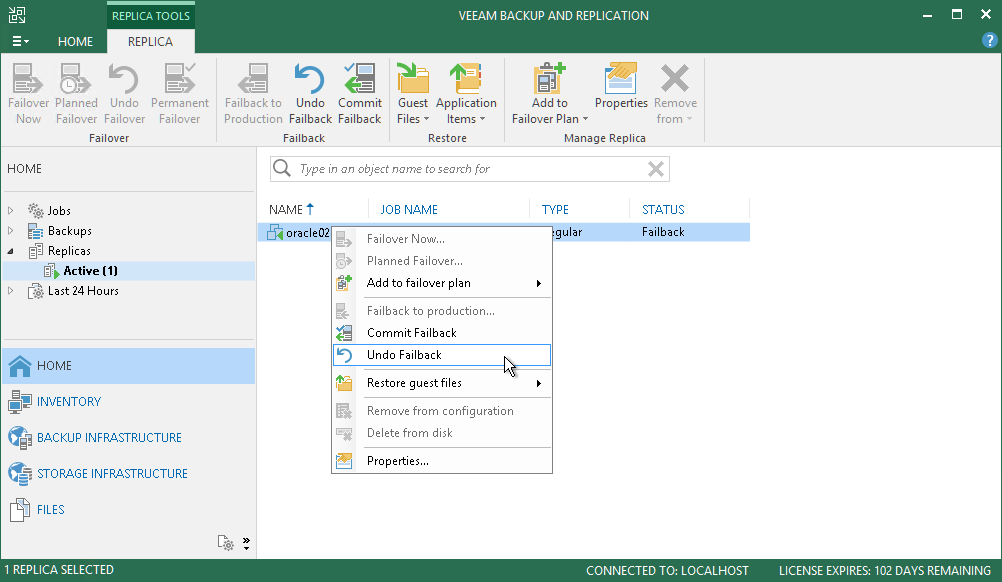Expand navigation pane overflow chevron
1002x582 pixels.
click(247, 543)
